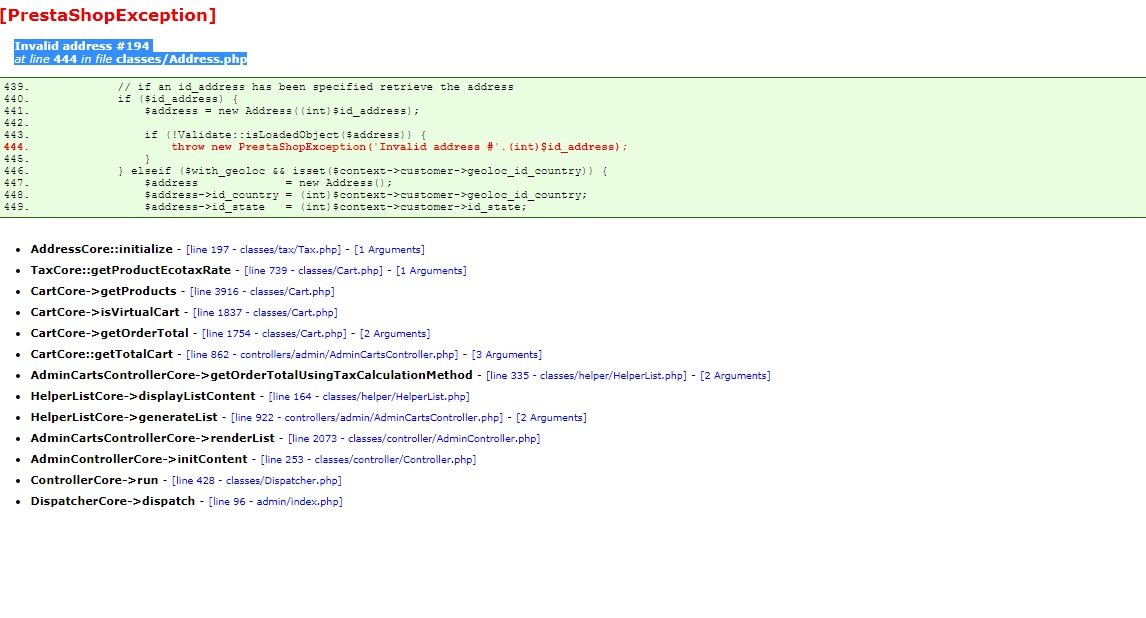The width and height of the screenshot is (1146, 618).
Task: Click code line 447 new Address assignment
Action: 268,183
